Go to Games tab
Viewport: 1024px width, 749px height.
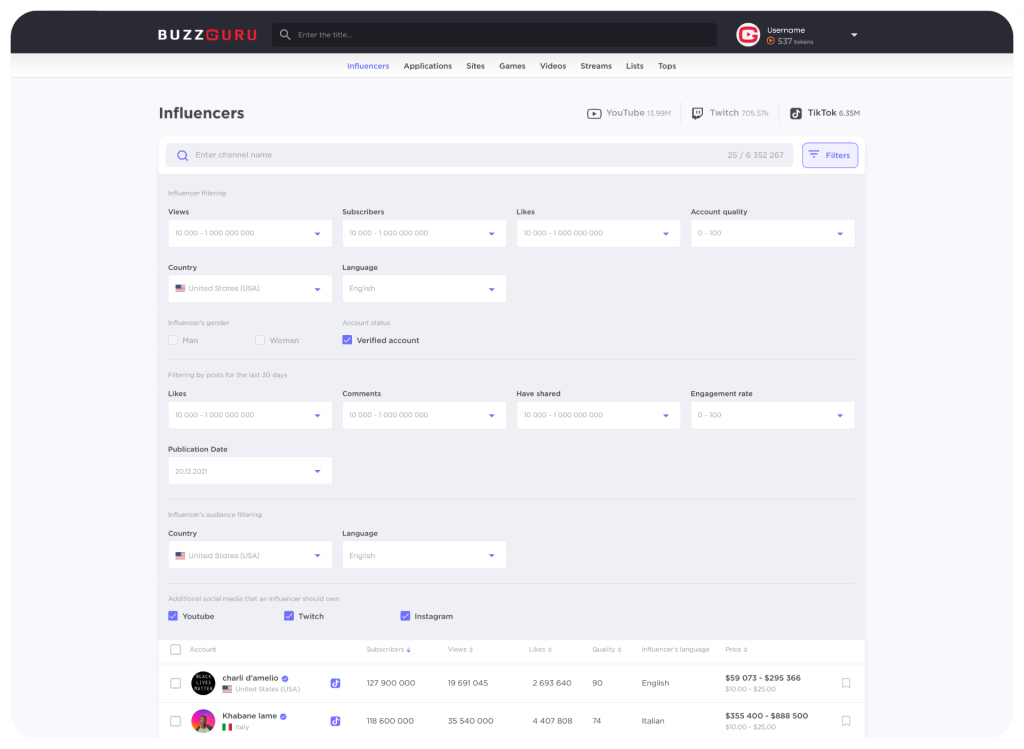(512, 66)
